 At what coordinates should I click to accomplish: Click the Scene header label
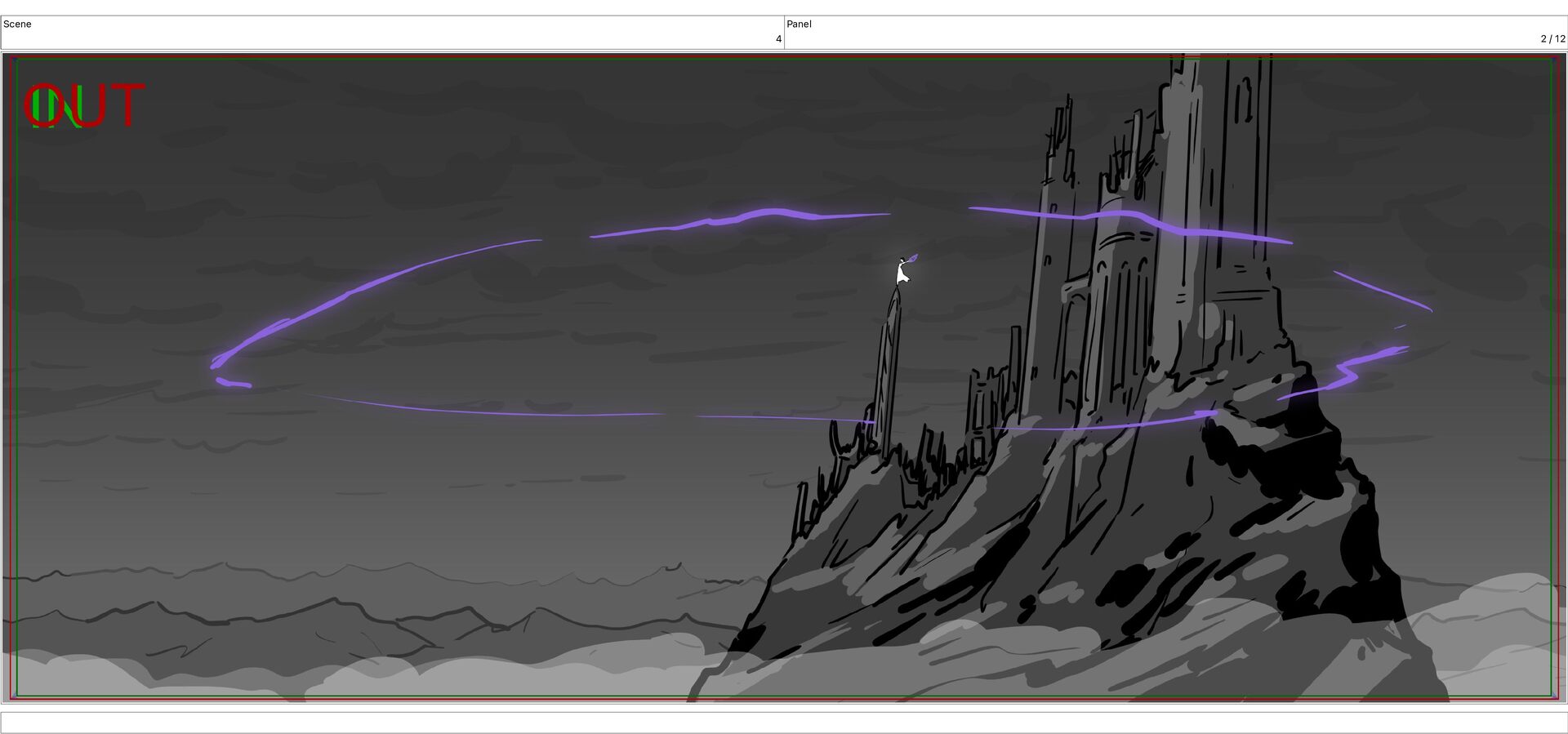pyautogui.click(x=17, y=24)
